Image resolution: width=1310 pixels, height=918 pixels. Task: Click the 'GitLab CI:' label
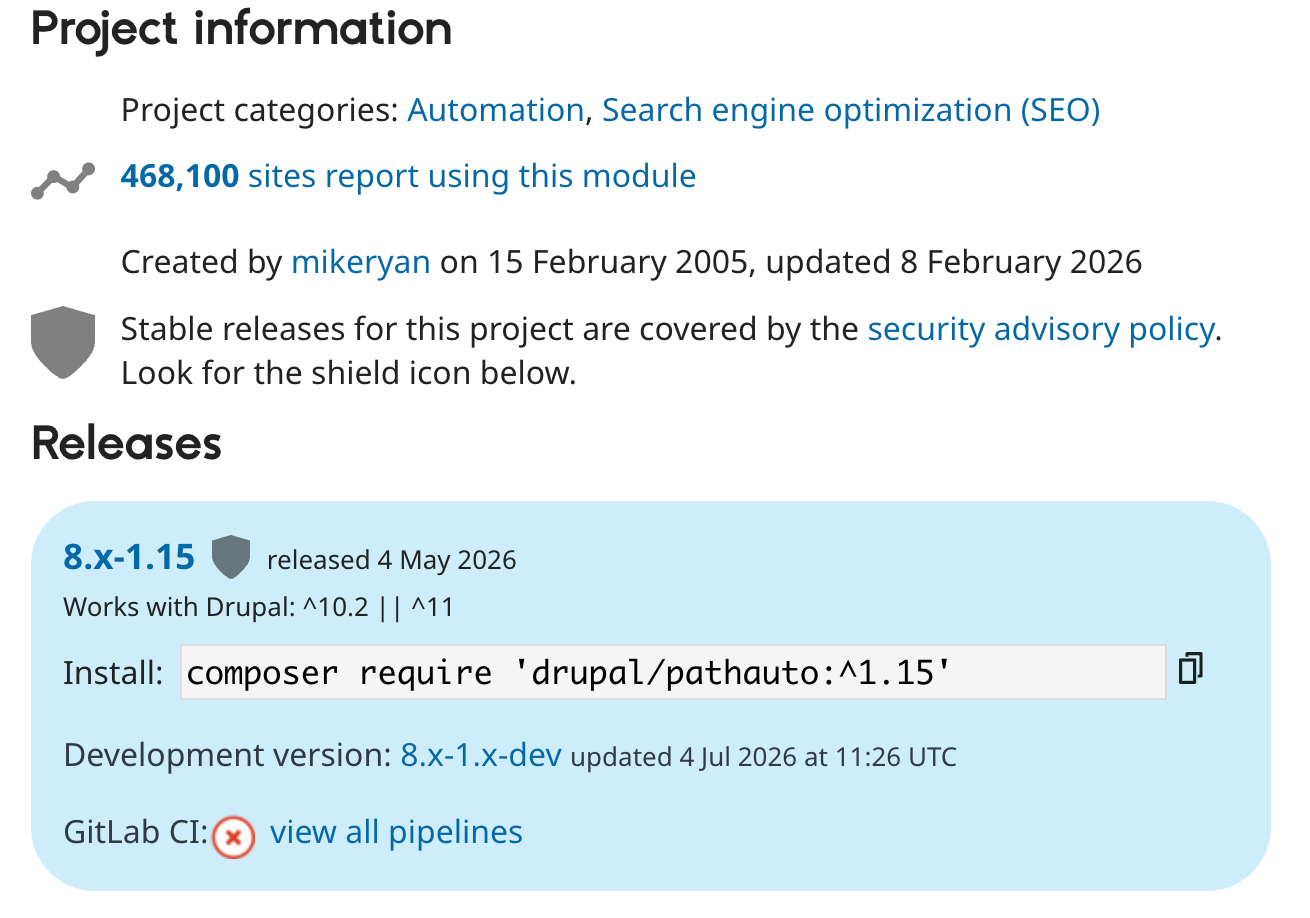tap(136, 832)
